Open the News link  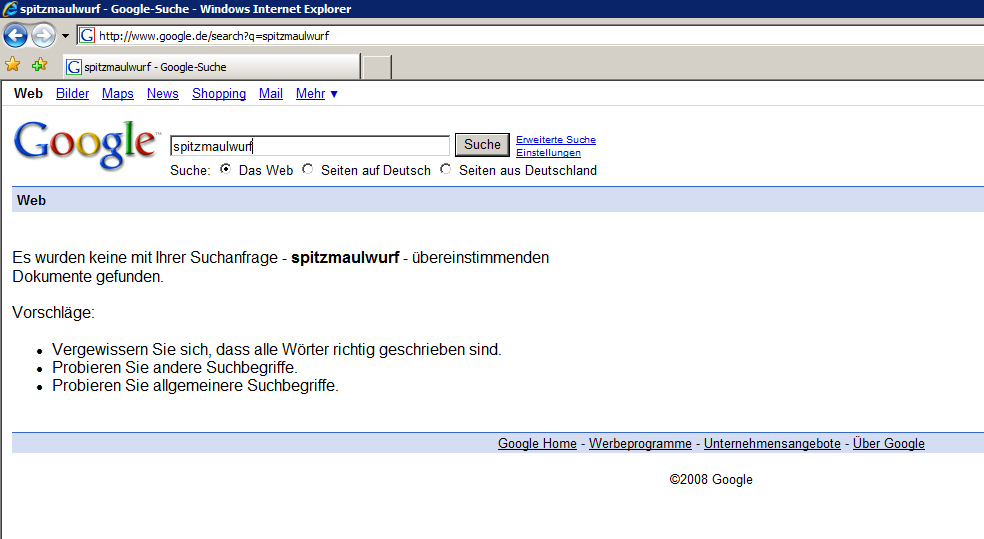163,93
